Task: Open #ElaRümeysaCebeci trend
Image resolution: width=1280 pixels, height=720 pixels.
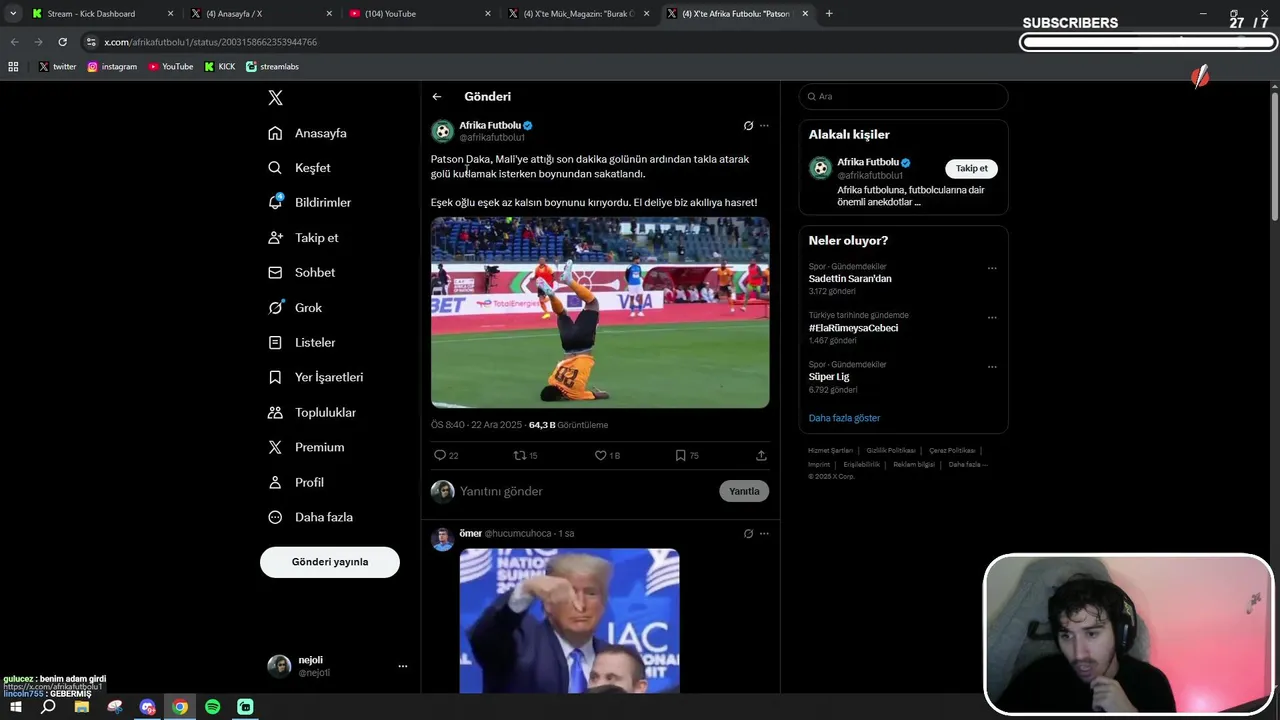Action: [853, 328]
